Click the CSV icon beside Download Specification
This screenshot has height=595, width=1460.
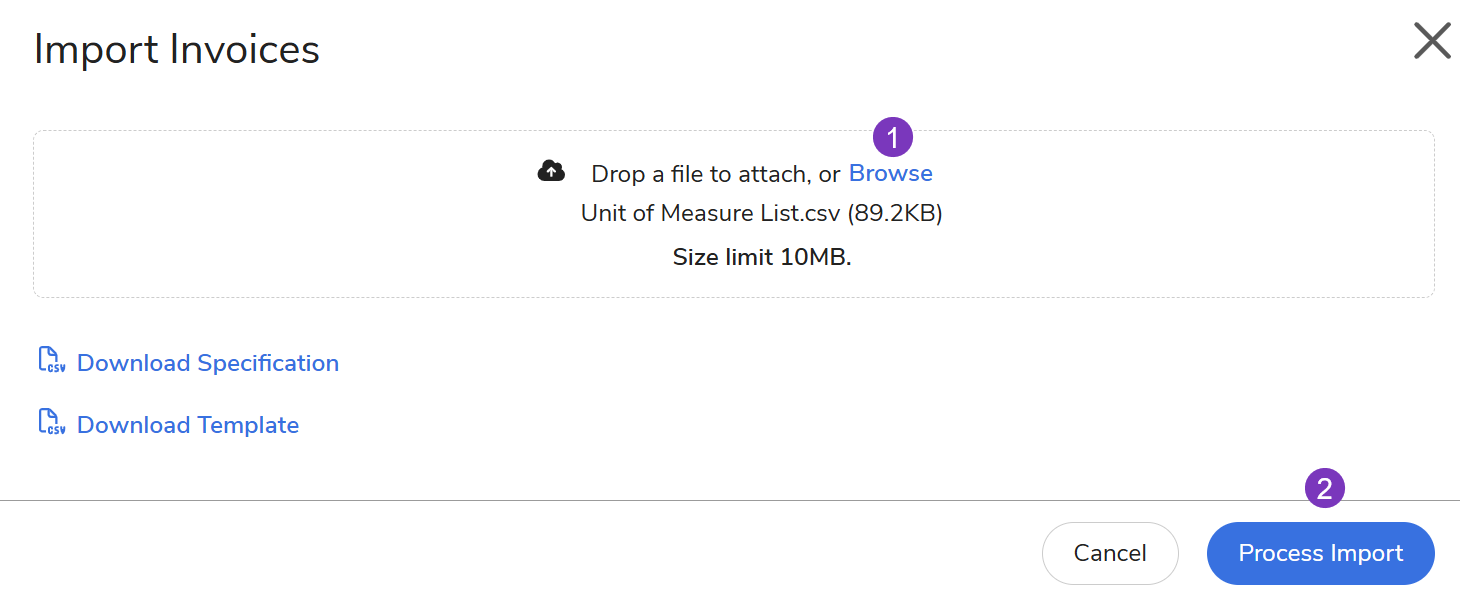pos(51,361)
